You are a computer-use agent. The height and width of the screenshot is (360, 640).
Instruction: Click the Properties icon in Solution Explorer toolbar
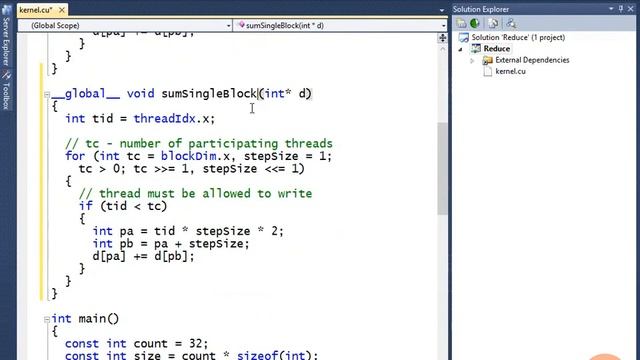(x=461, y=24)
